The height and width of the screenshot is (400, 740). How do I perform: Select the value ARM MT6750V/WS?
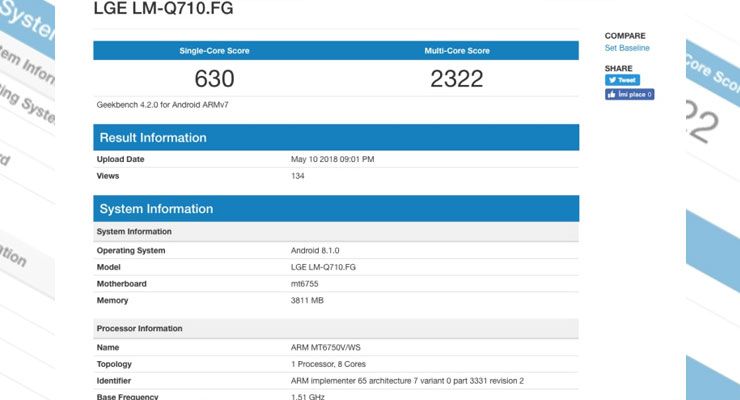coord(326,348)
